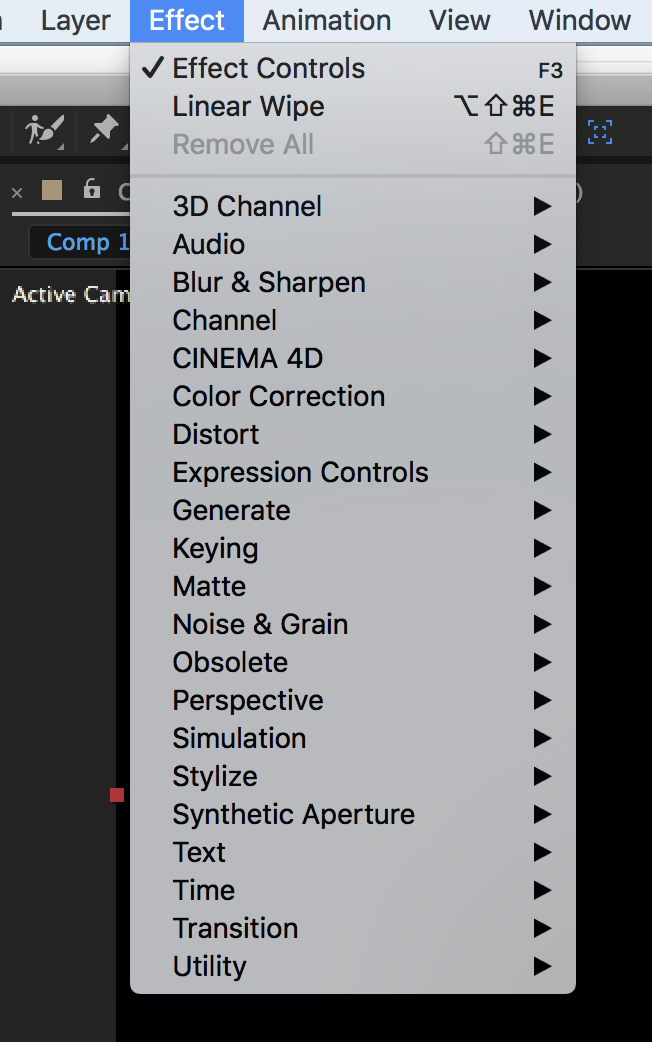Open the Stylize effects submenu
652x1042 pixels.
pyautogui.click(x=215, y=777)
